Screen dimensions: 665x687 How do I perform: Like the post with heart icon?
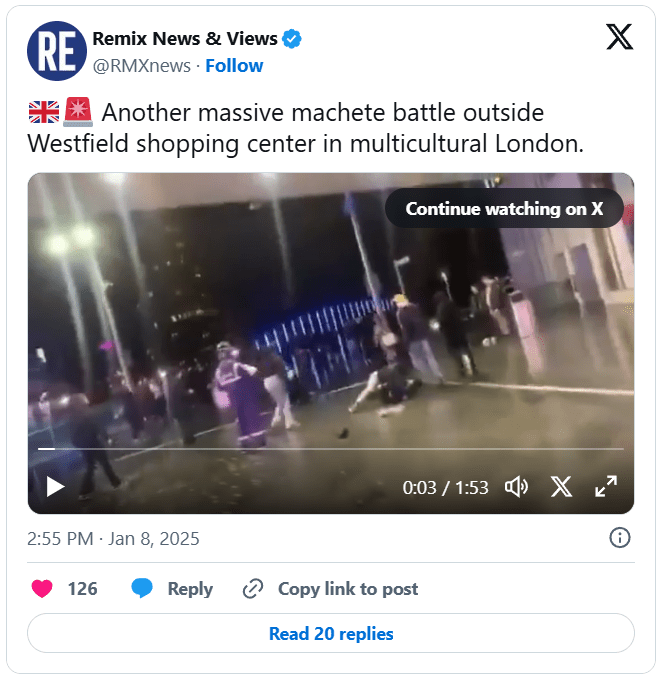(42, 588)
